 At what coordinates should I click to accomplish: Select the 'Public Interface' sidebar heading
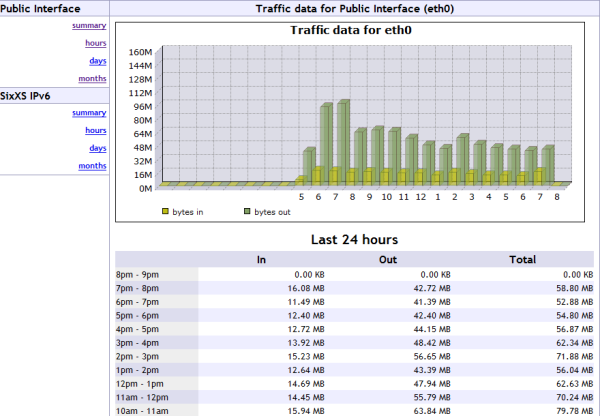[41, 9]
